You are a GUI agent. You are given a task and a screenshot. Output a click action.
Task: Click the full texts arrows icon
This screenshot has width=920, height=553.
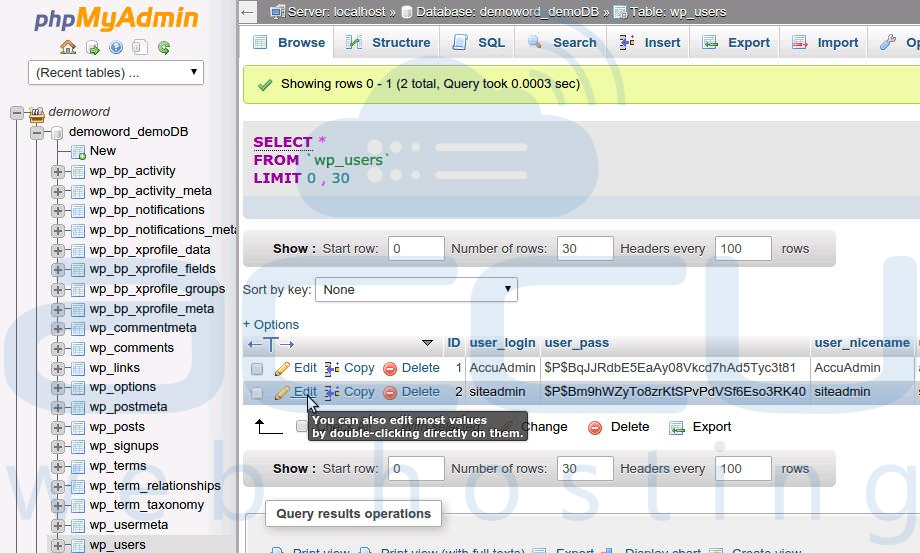pyautogui.click(x=271, y=344)
